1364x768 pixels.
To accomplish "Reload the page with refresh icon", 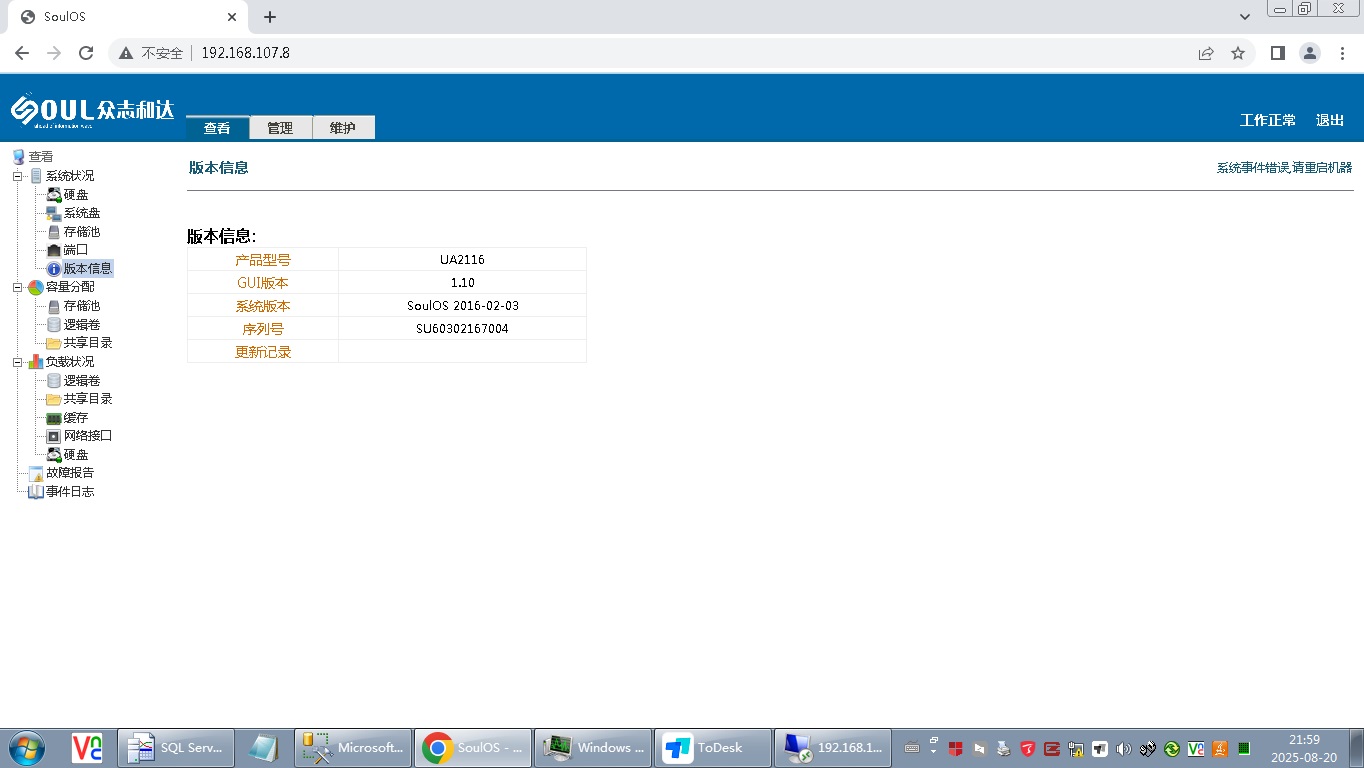I will click(86, 53).
